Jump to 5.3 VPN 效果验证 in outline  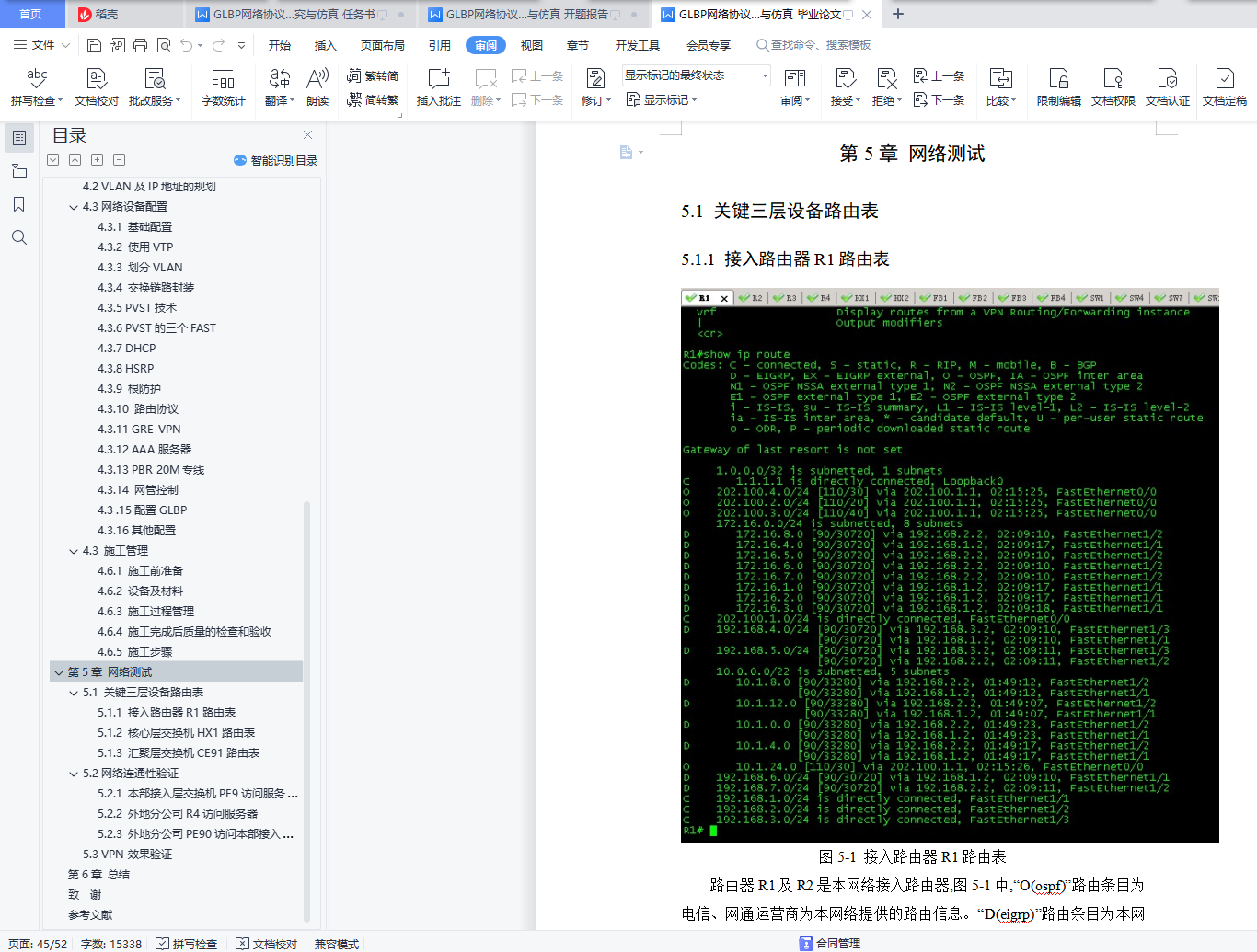[x=127, y=855]
